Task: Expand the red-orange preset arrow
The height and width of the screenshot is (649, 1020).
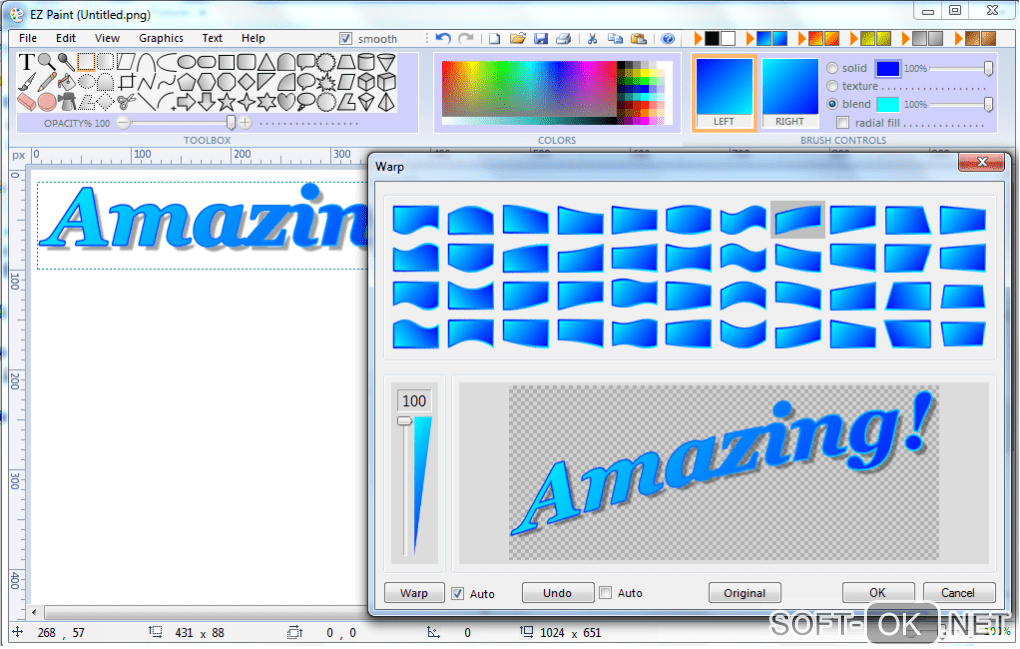Action: coord(802,38)
